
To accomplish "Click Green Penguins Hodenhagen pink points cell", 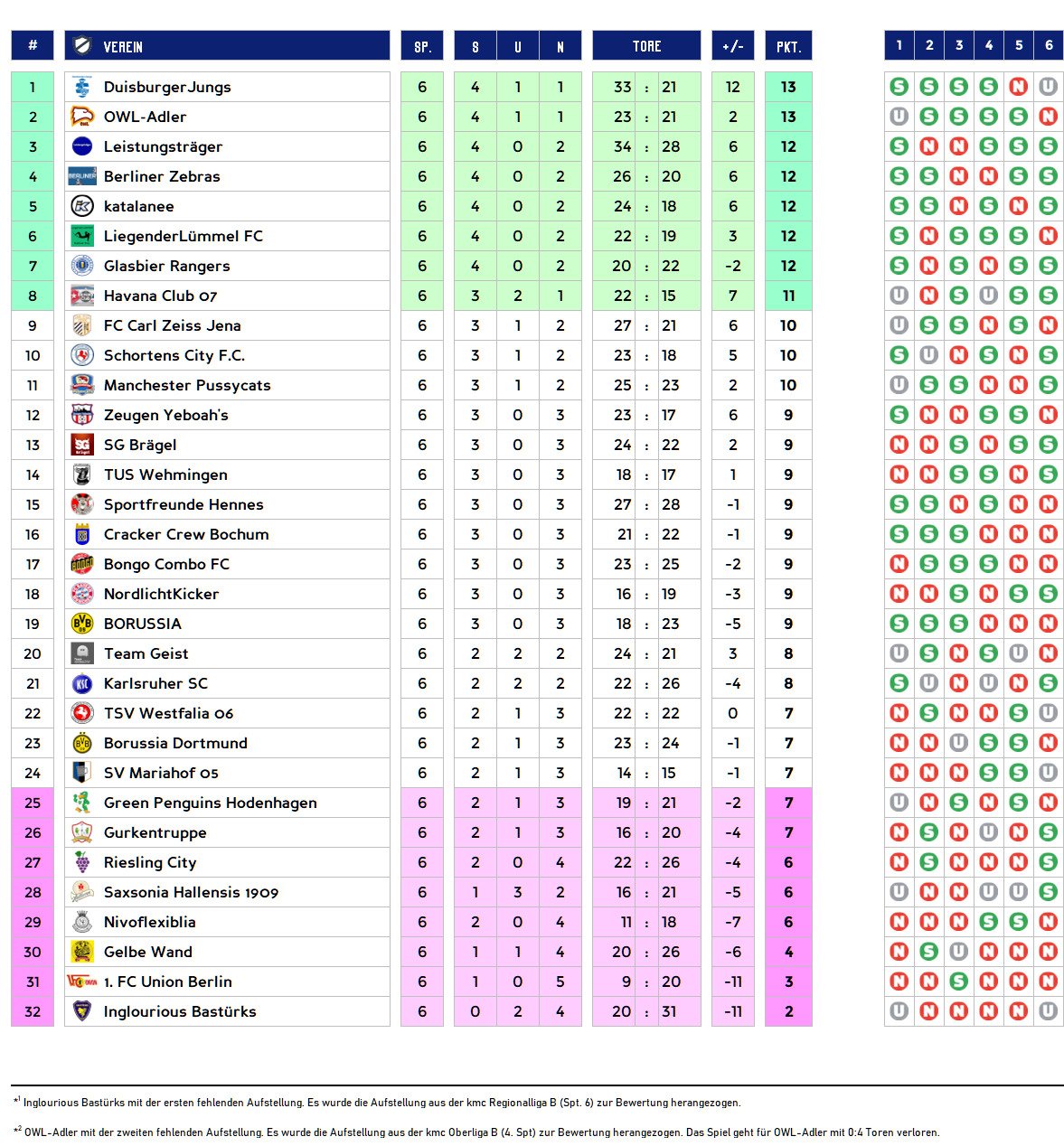I will [788, 803].
